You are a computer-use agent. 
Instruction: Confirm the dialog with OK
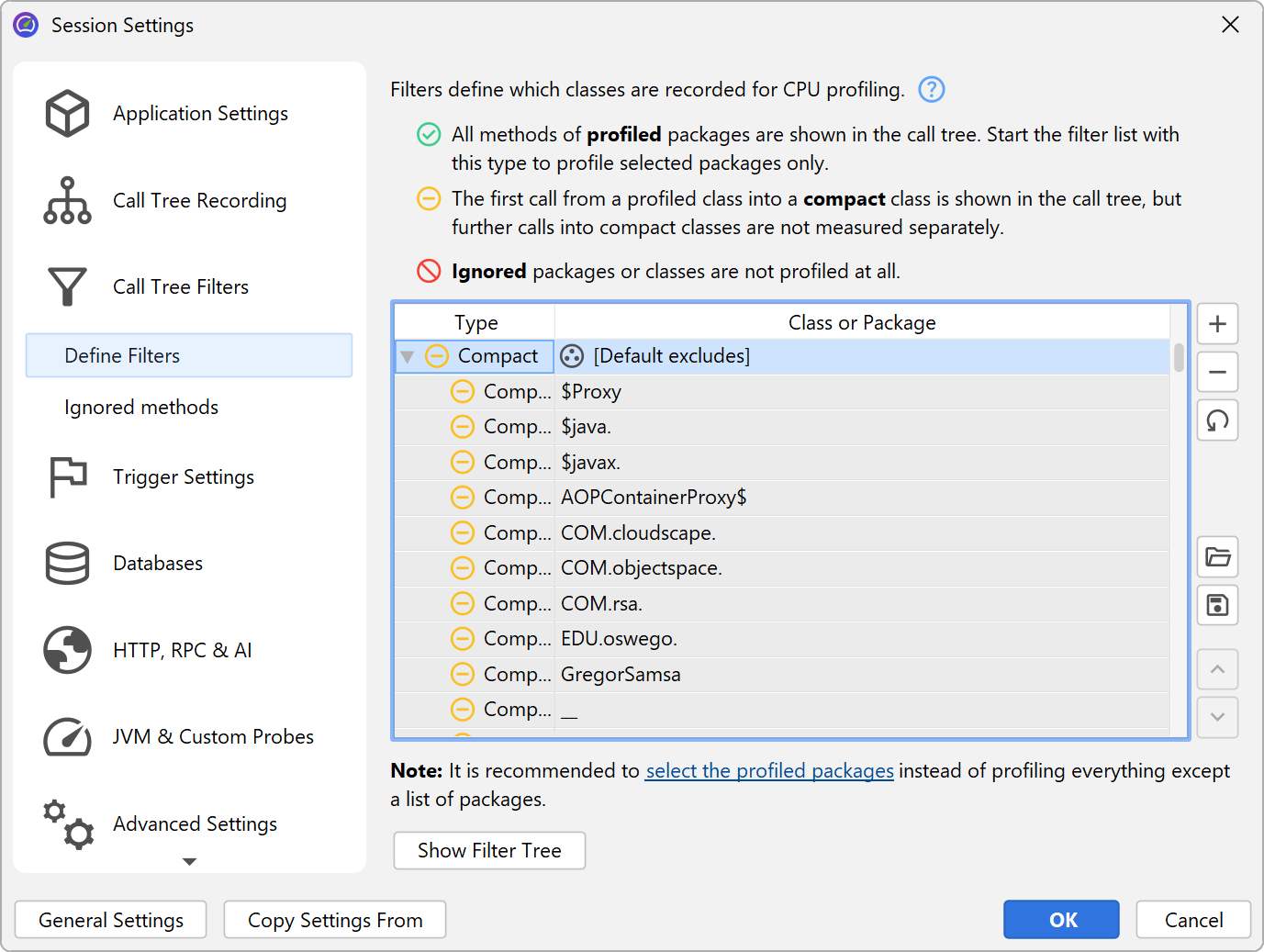pos(1060,920)
